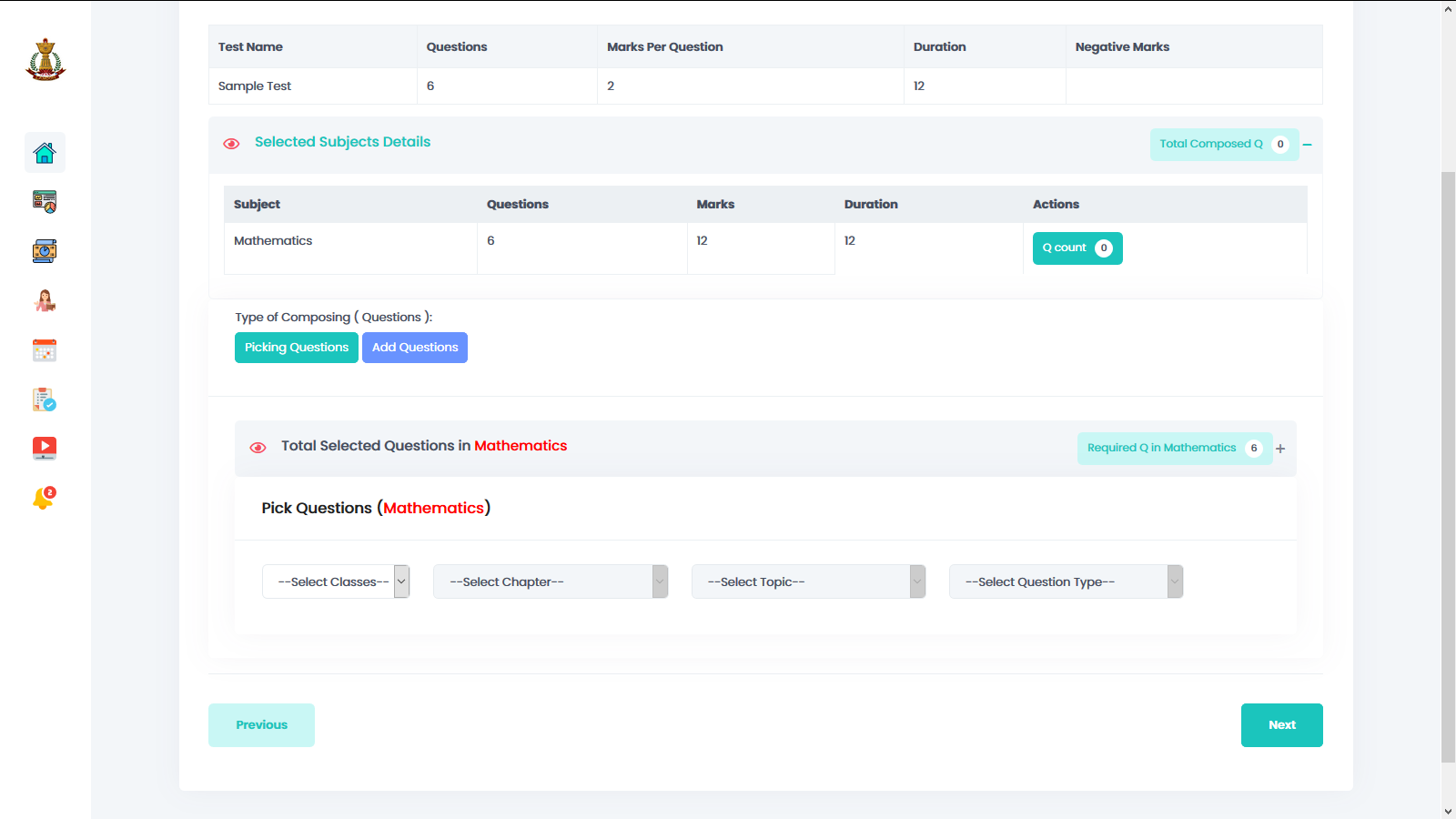Choose Add Questions composing type
This screenshot has height=819, width=1456.
[415, 348]
